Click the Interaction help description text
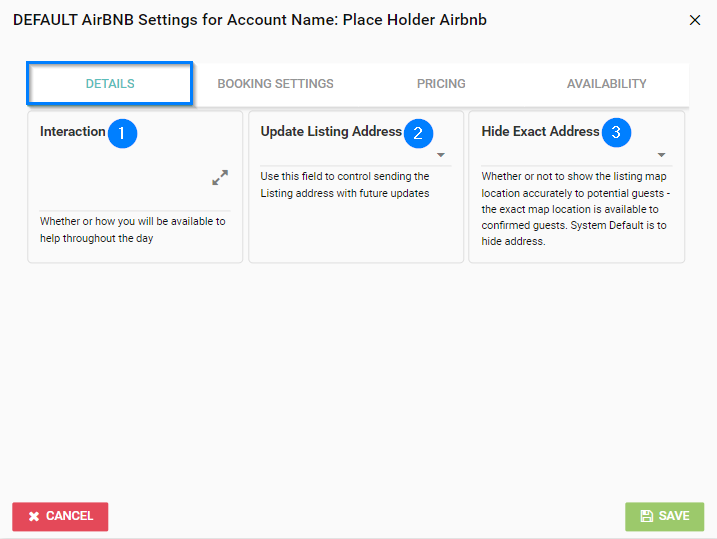The image size is (717, 539). (132, 230)
